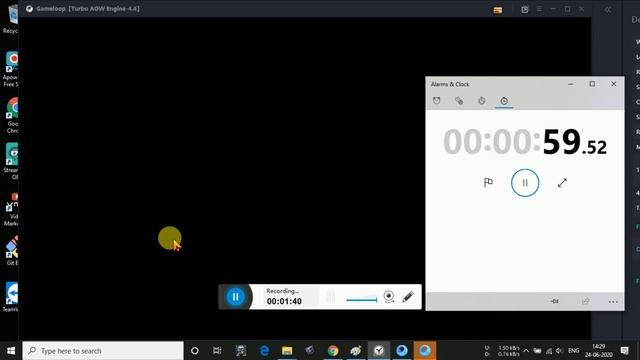Viewport: 640px width, 360px height.
Task: Click the stopwatch time 00:00:59.52
Action: tap(525, 142)
